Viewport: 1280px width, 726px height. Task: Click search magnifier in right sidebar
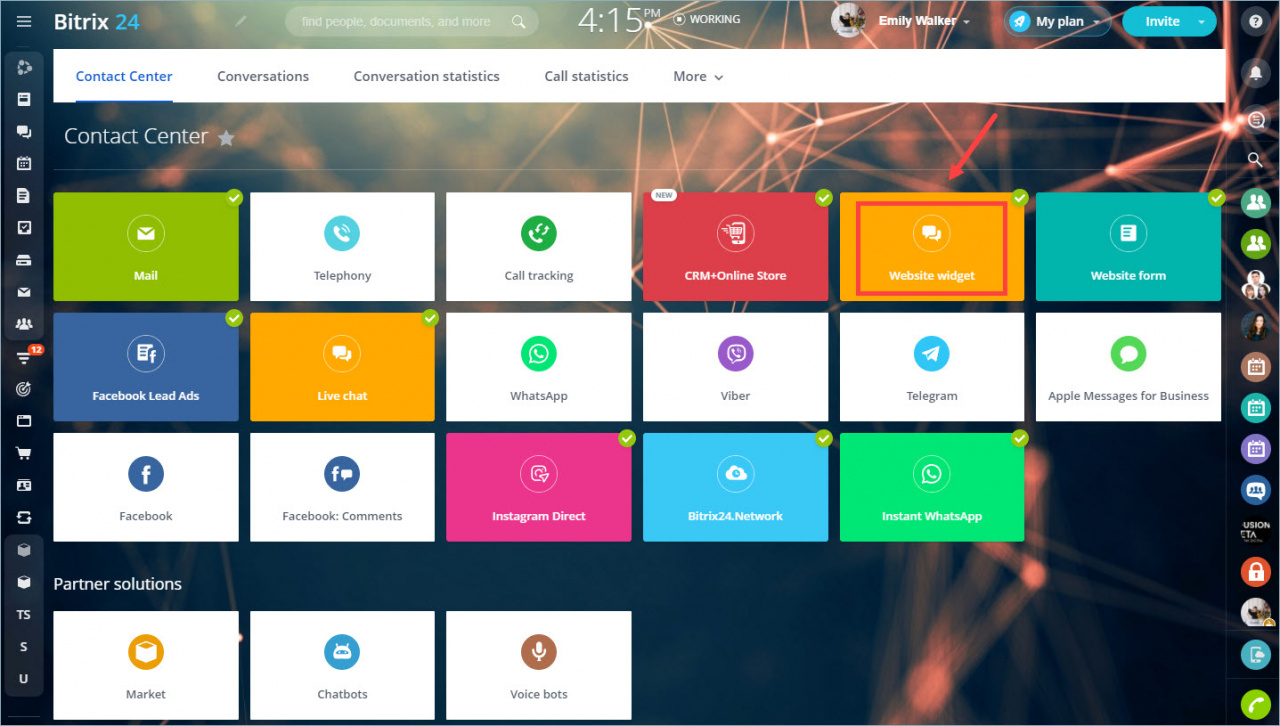[x=1255, y=159]
